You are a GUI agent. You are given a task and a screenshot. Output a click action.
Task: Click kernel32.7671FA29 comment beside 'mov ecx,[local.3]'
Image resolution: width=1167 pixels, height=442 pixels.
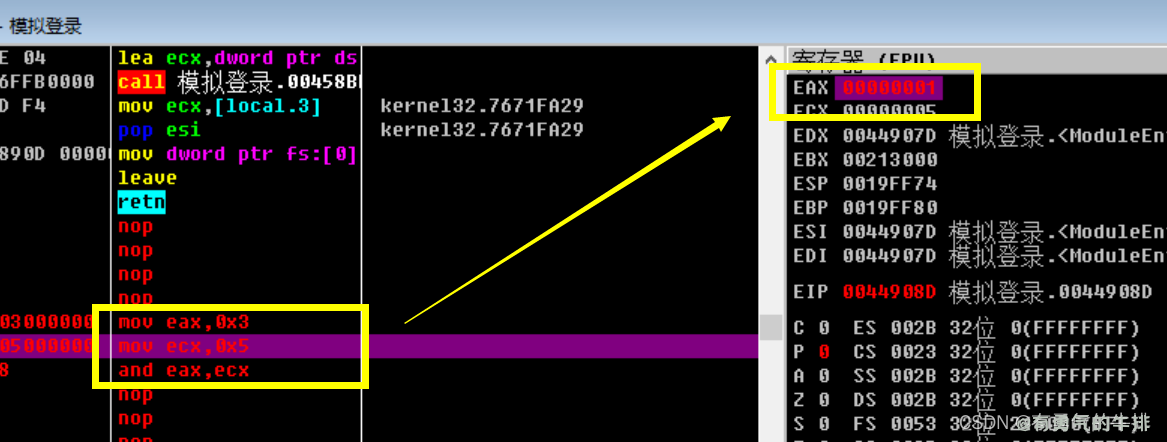point(481,106)
